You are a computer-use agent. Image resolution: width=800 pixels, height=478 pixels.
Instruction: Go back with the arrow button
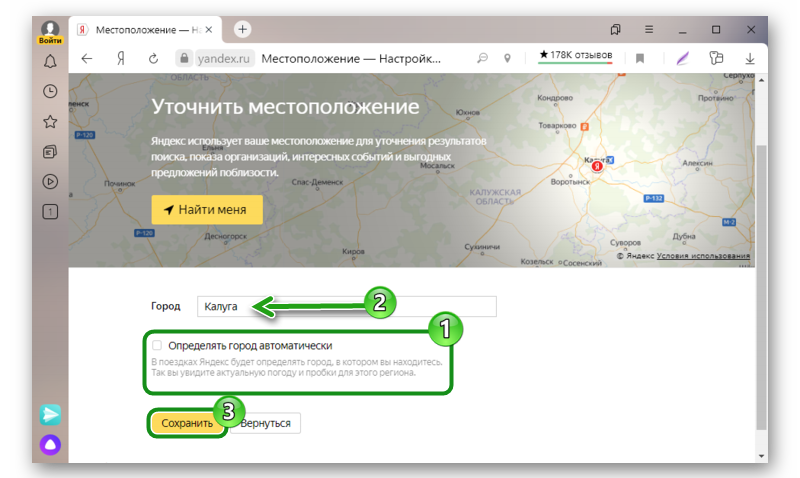[87, 59]
